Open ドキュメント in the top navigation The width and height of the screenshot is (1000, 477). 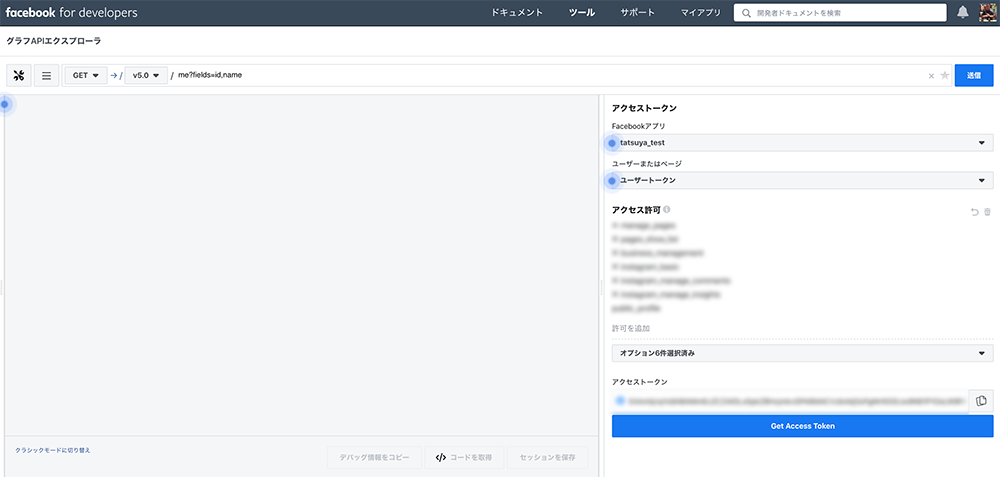point(517,13)
